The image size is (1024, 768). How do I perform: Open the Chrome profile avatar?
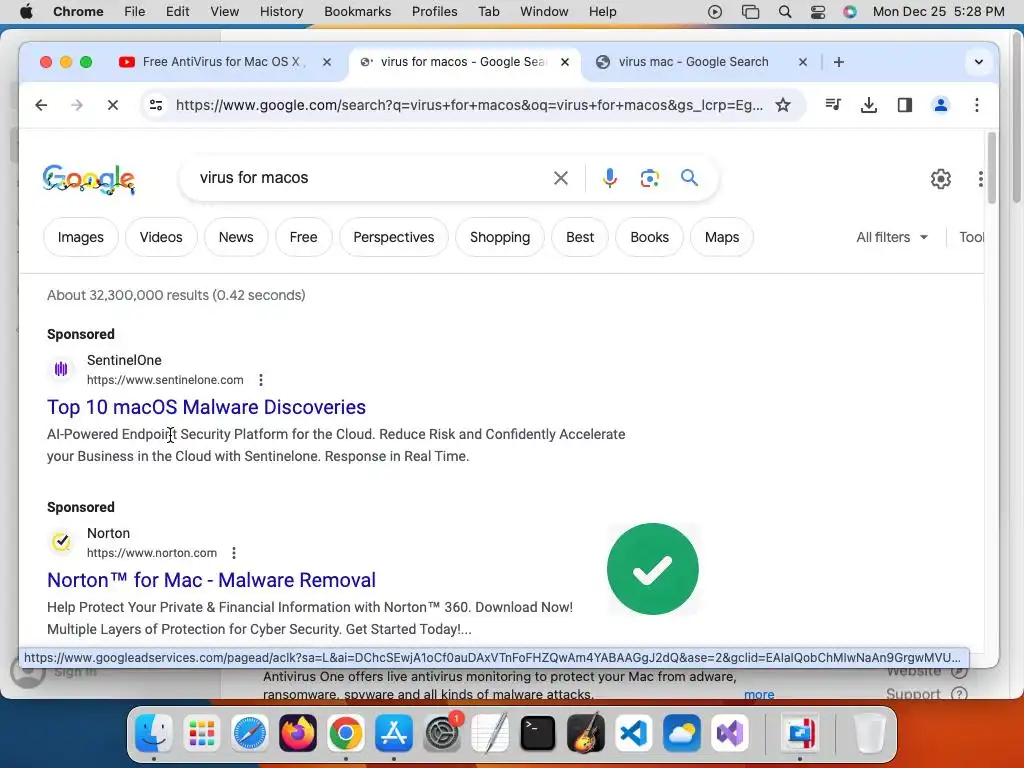pyautogui.click(x=940, y=105)
